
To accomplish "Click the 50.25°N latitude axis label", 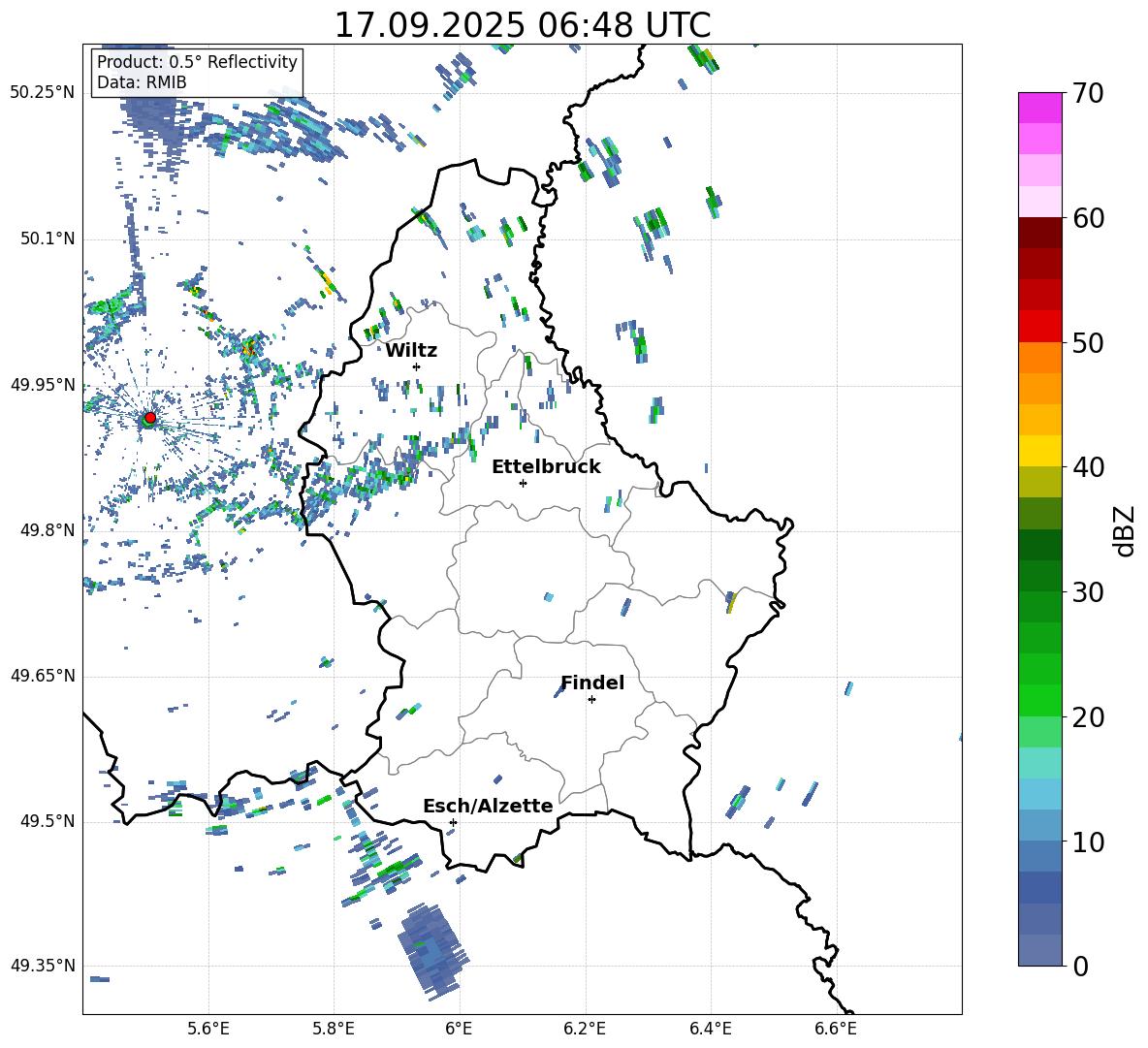I will coord(43,93).
